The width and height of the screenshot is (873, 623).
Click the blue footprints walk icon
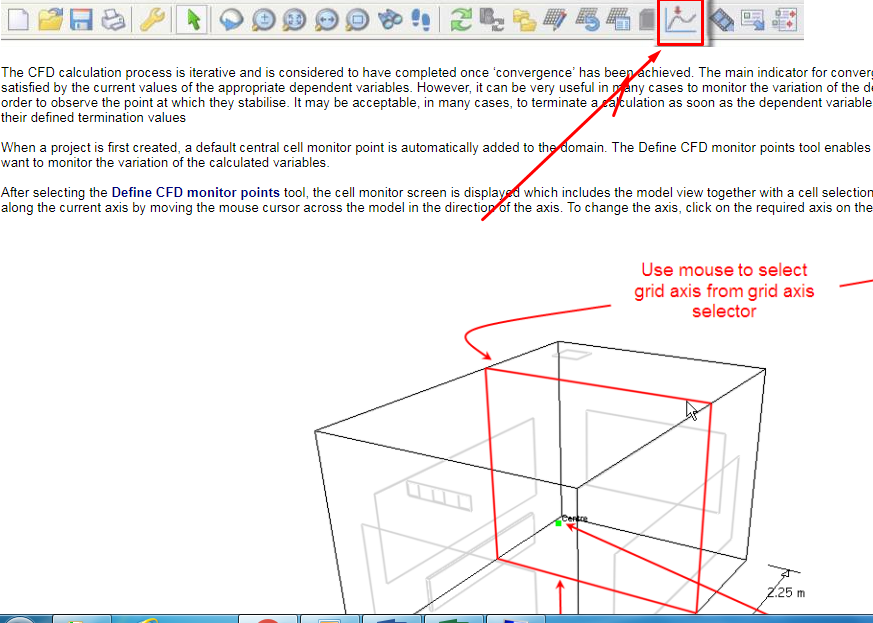(421, 20)
